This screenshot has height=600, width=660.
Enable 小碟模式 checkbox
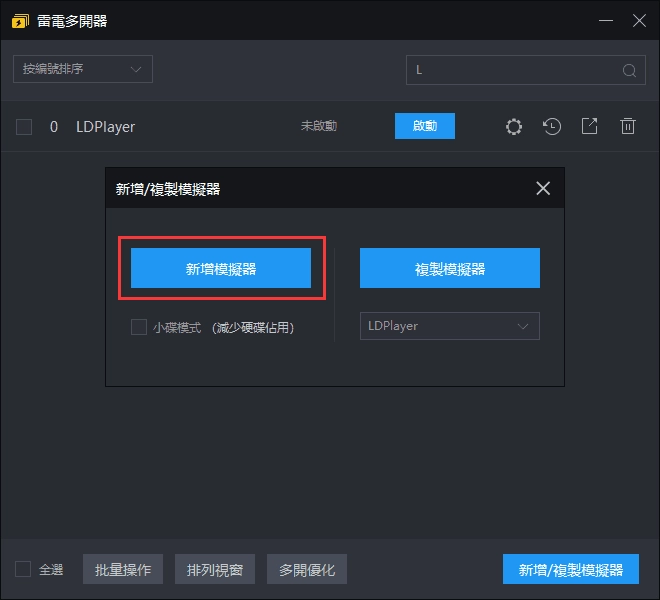tap(139, 327)
